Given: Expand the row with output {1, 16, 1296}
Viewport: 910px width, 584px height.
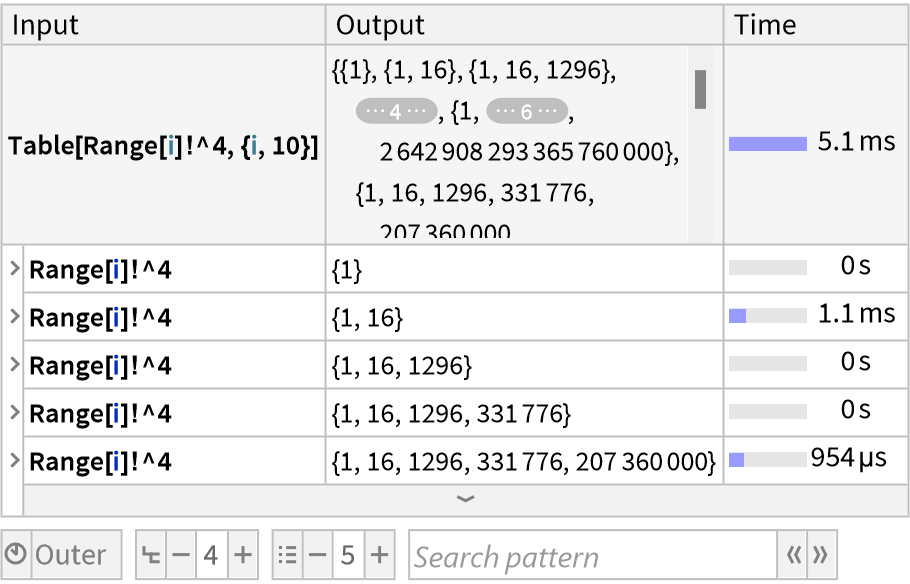Looking at the screenshot, I should pos(15,365).
